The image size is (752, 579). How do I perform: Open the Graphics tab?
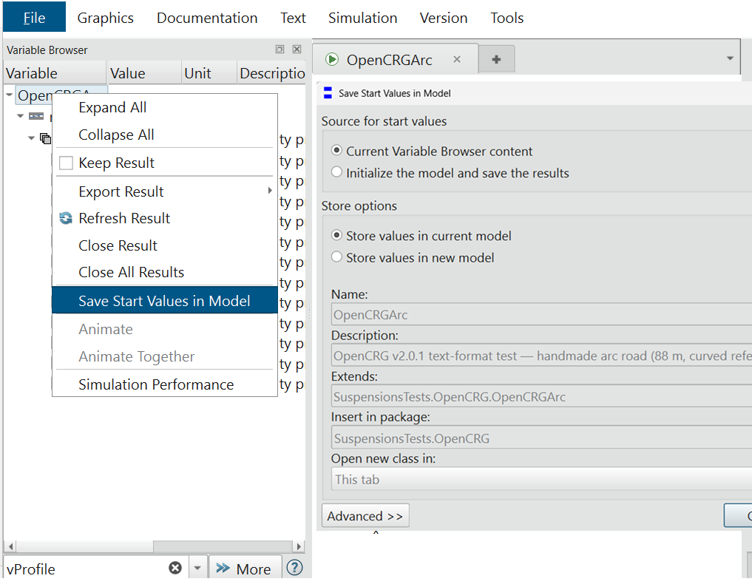pos(106,18)
